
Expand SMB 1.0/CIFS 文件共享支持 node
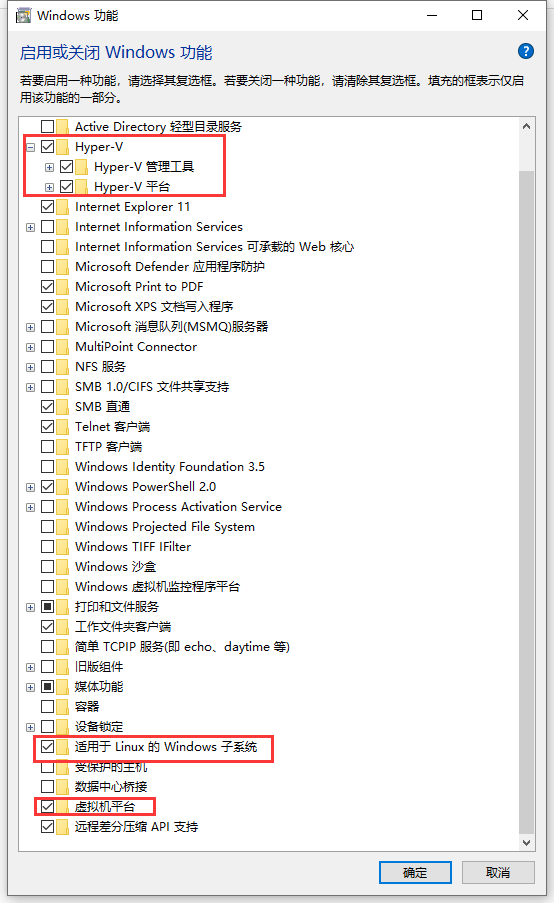click(x=31, y=388)
